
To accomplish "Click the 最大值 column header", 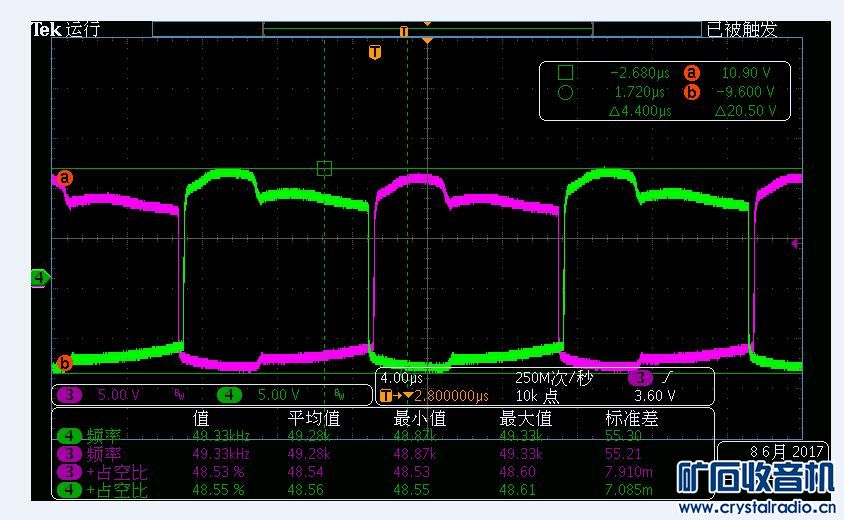I will [525, 418].
